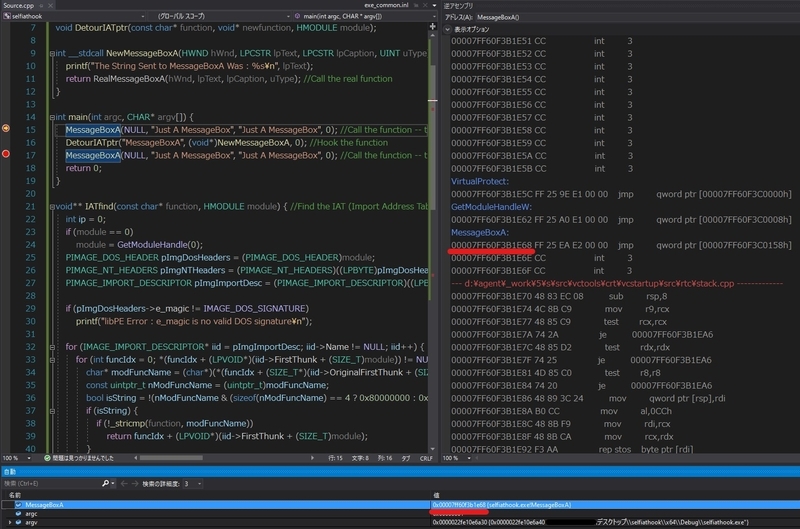800x529 pixels.
Task: Click the argc variable icon
Action: tap(18, 514)
